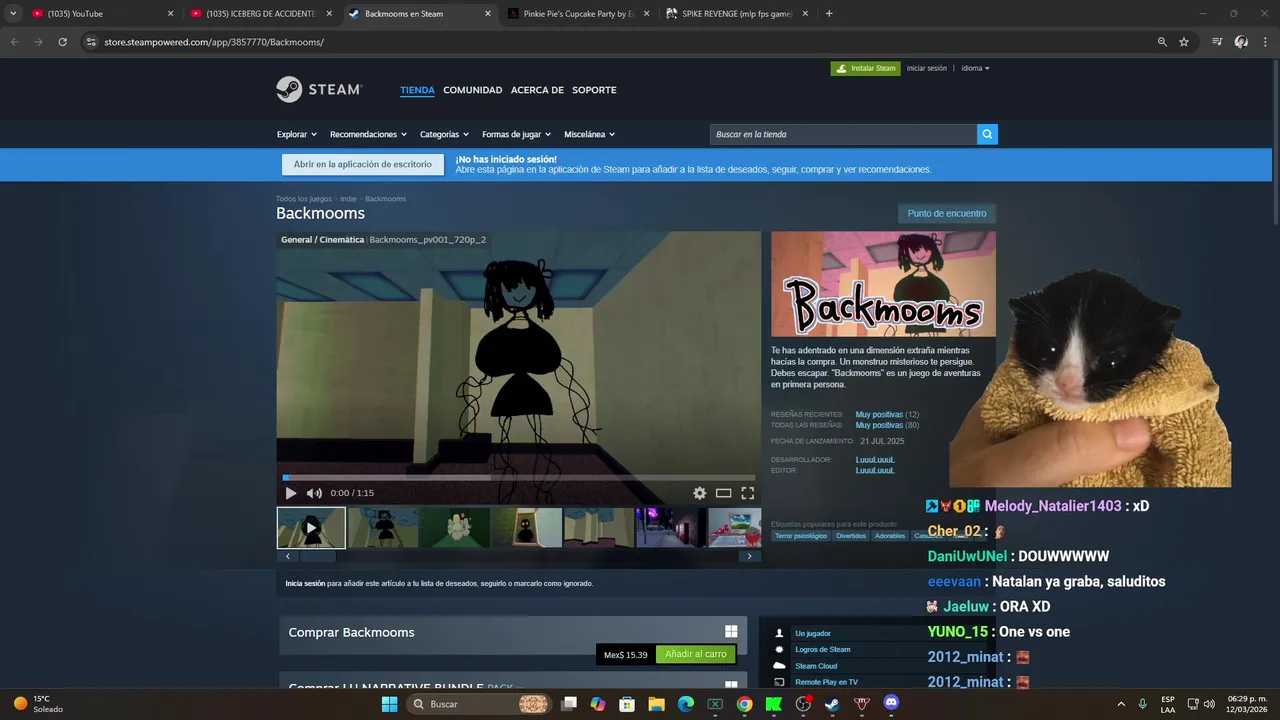Expand the Formas de jugar dropdown
This screenshot has height=720, width=1280.
pyautogui.click(x=517, y=134)
